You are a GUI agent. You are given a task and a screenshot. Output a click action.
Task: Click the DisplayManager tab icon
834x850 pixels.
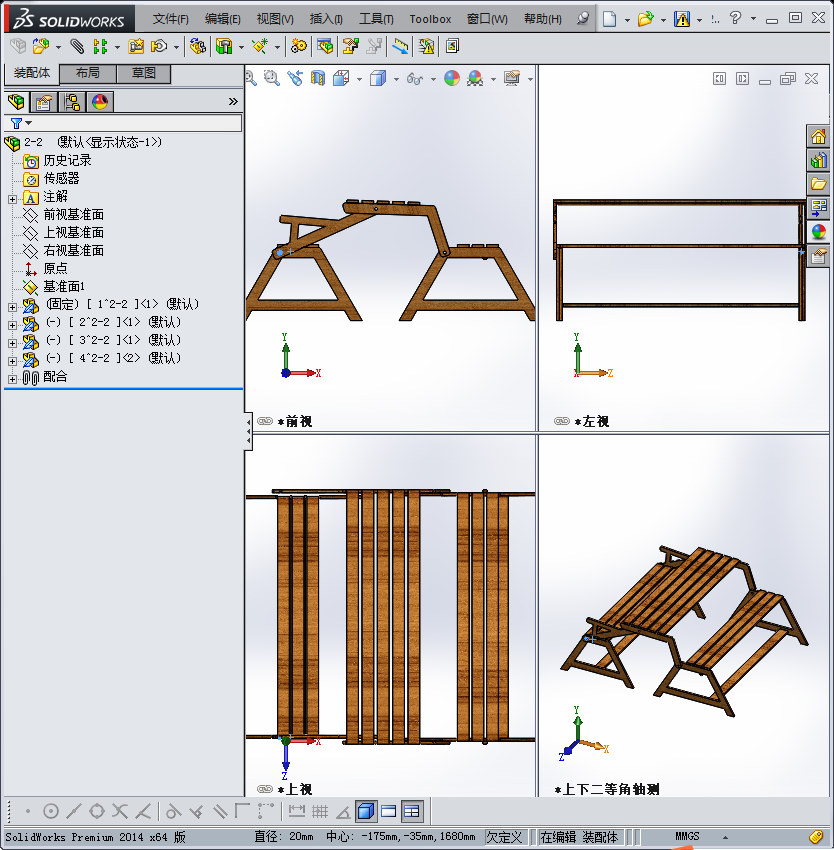[99, 102]
